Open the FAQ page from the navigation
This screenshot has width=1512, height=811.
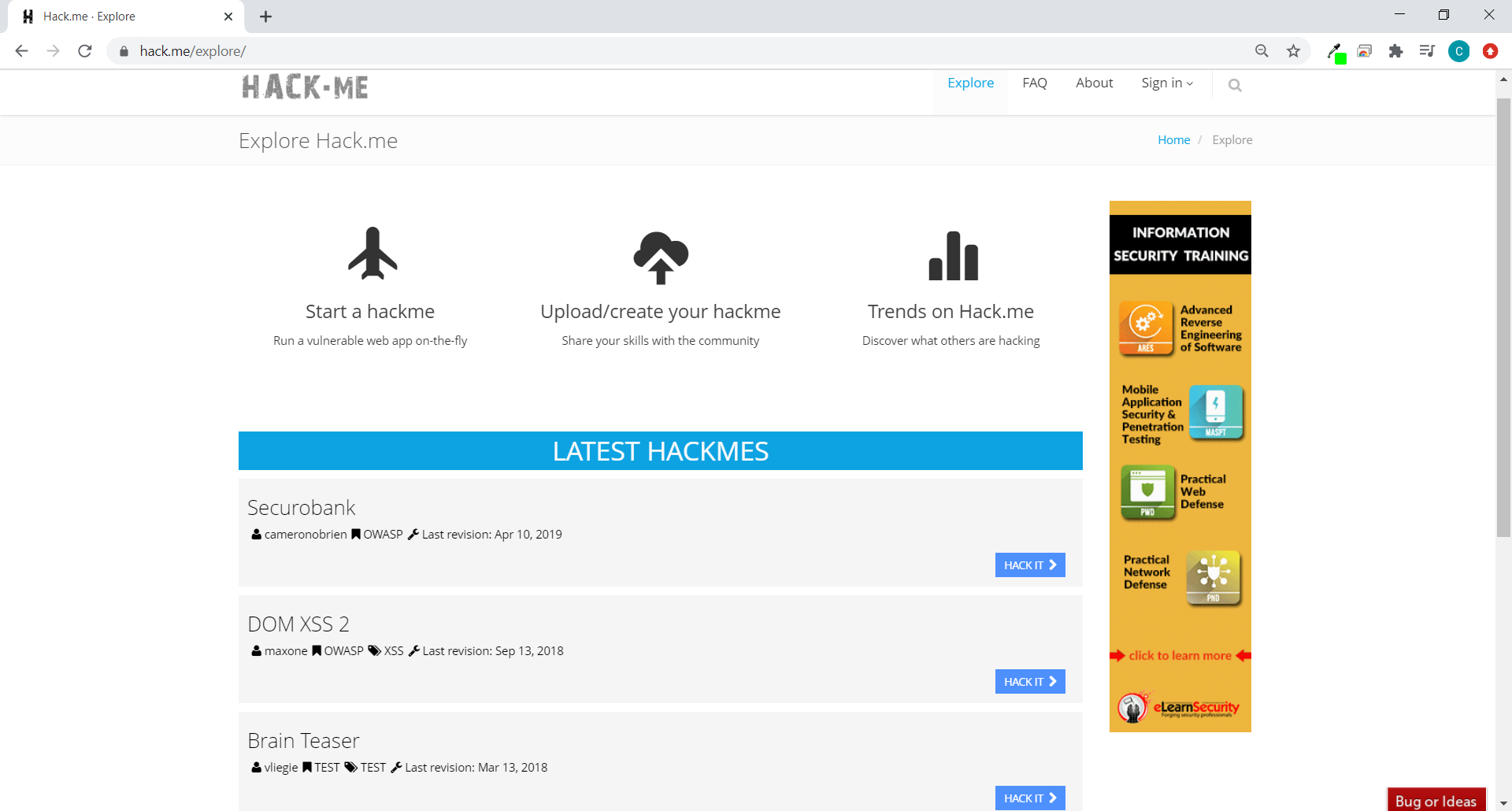(1035, 83)
